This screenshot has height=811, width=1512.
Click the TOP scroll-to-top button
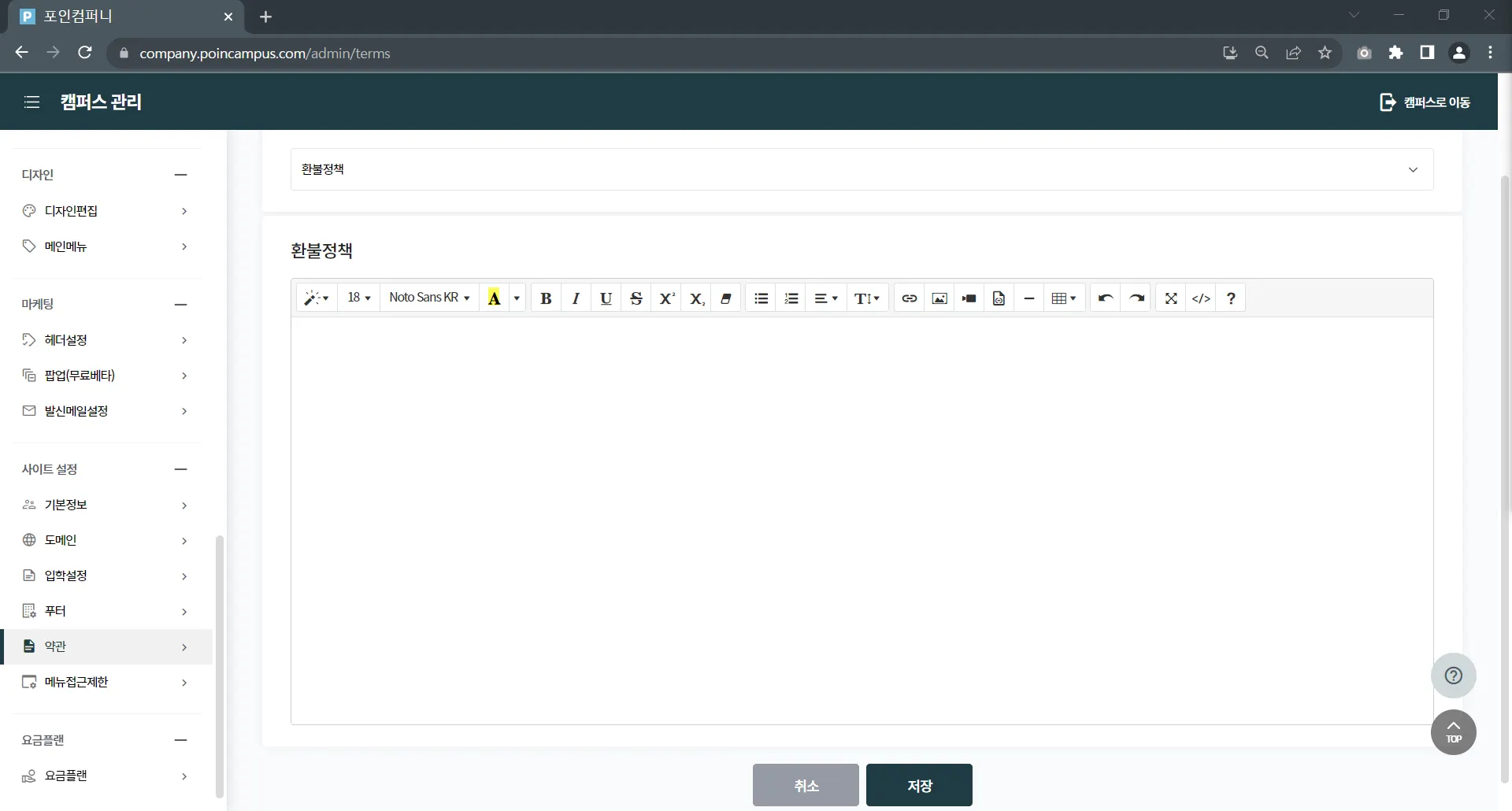pyautogui.click(x=1453, y=732)
